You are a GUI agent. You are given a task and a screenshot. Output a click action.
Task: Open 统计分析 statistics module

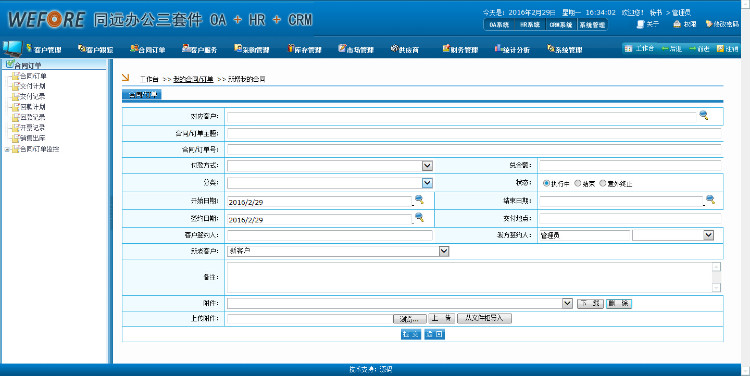click(512, 49)
